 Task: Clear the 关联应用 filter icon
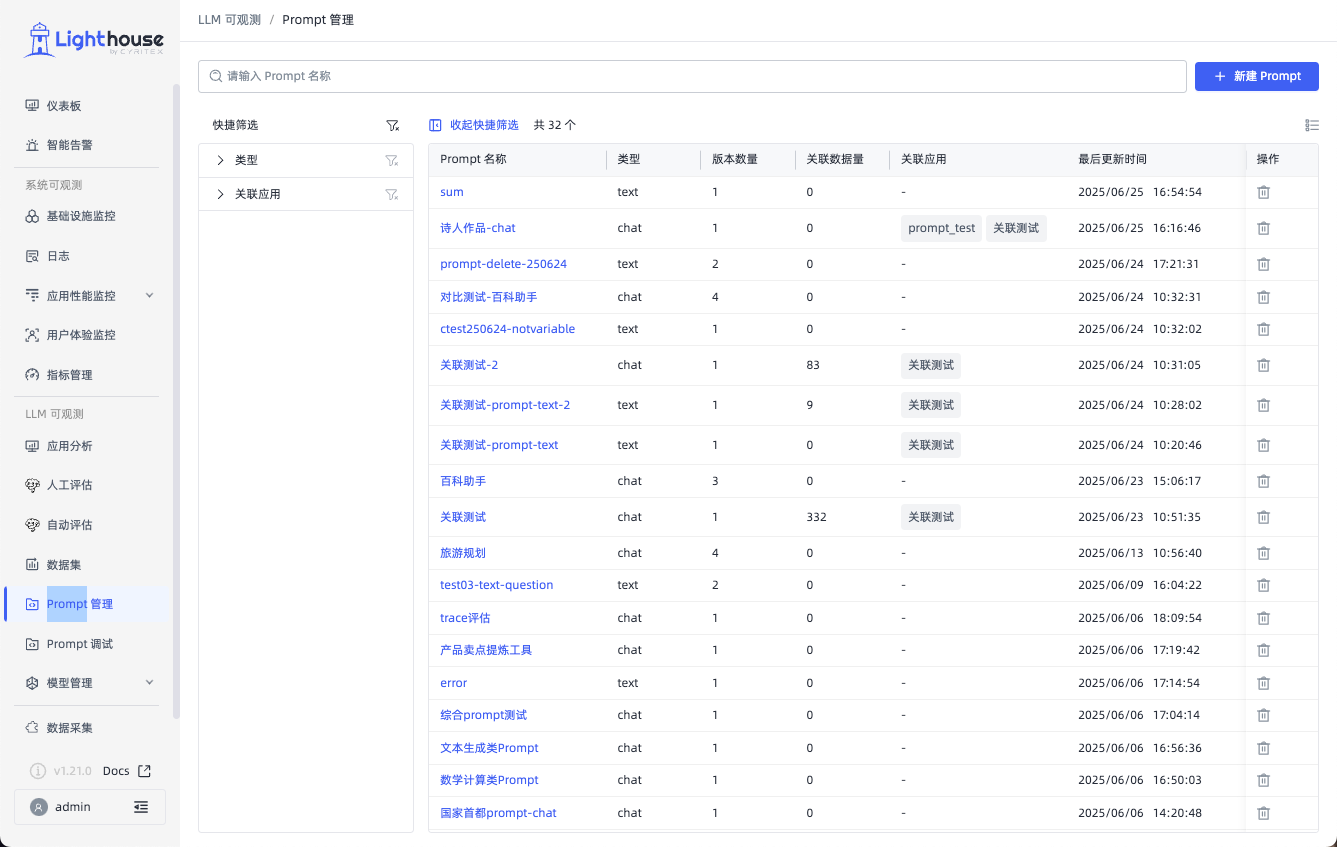[392, 194]
